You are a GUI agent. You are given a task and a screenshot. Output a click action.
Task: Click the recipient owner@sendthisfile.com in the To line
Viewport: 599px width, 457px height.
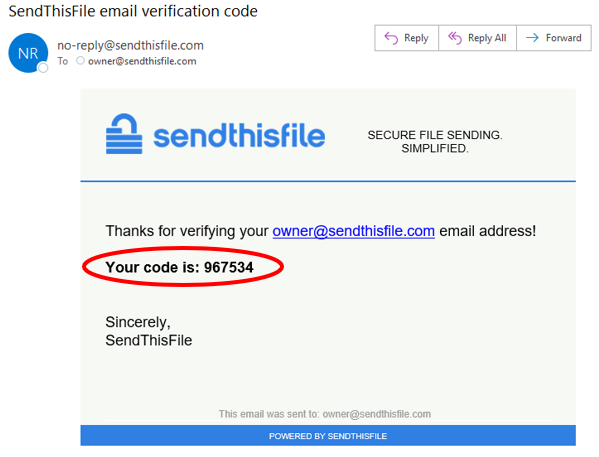142,61
